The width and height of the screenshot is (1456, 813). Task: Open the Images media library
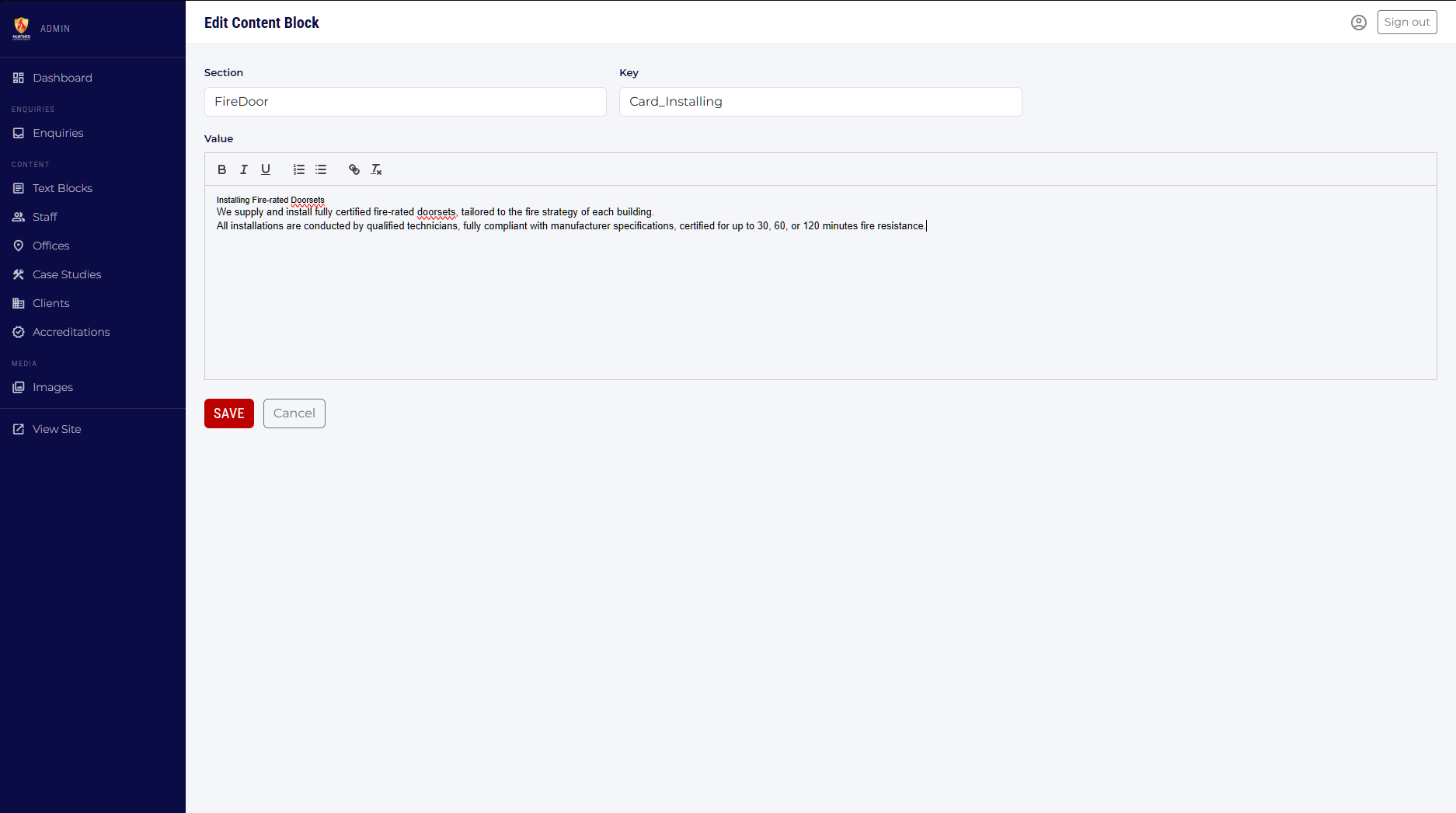(x=52, y=387)
